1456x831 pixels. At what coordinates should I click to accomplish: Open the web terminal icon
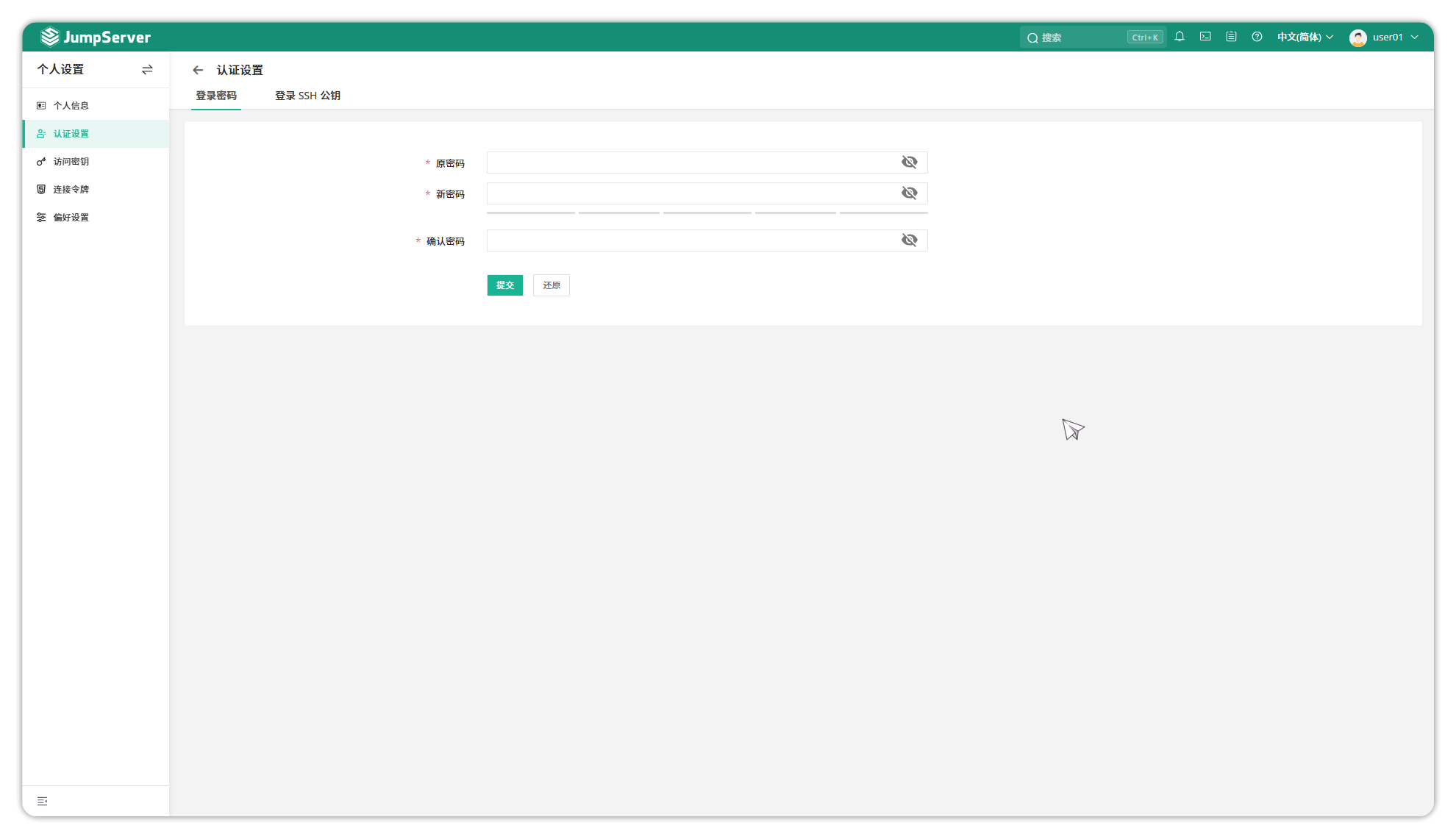[1205, 37]
